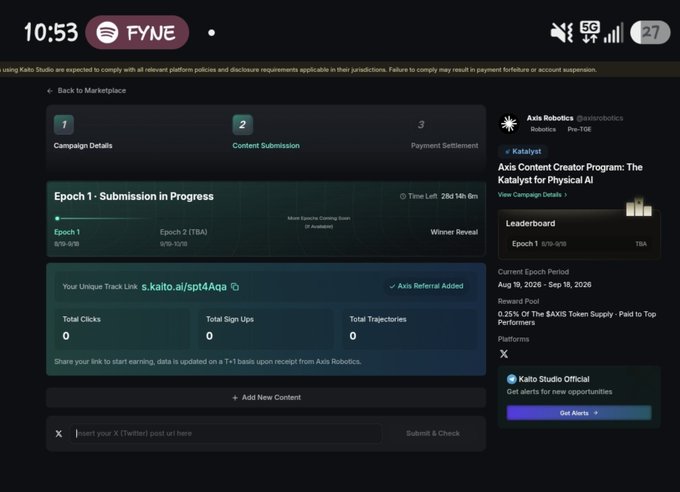Tap the signal strength bars icon
The height and width of the screenshot is (492, 680).
614,33
